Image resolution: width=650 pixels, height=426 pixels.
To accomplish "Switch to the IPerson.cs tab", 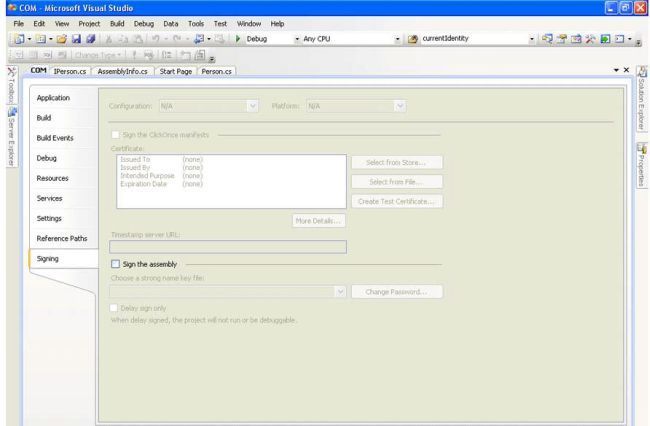I will click(x=70, y=71).
